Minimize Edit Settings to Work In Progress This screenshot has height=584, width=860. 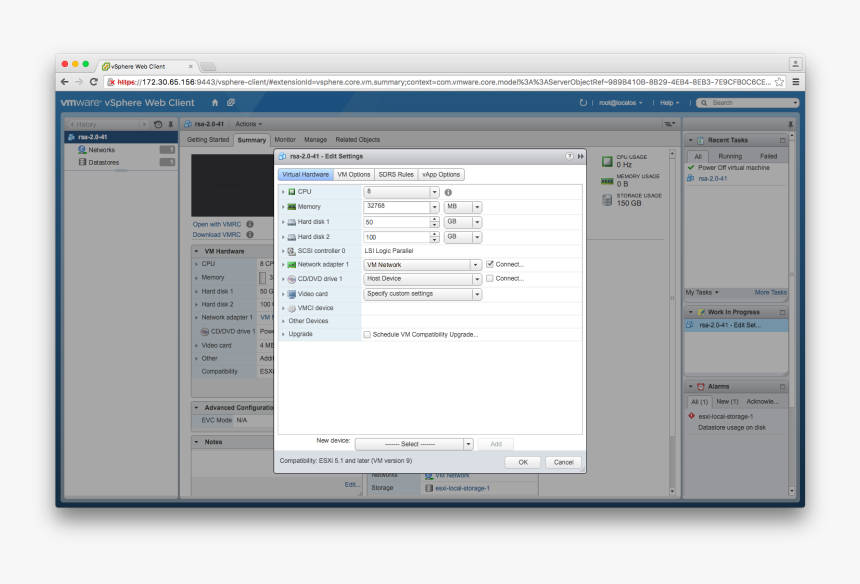pos(580,156)
